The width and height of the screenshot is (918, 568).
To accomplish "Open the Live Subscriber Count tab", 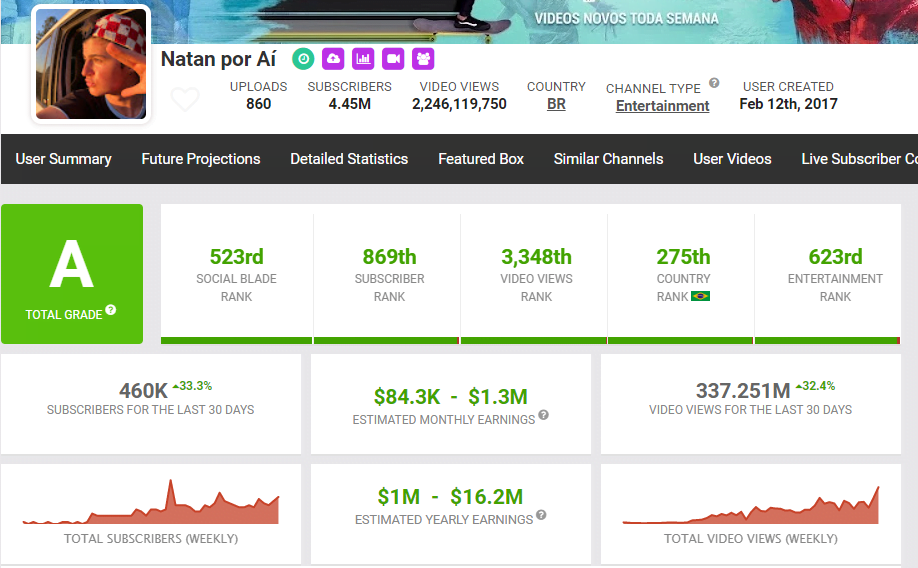I will coord(858,159).
